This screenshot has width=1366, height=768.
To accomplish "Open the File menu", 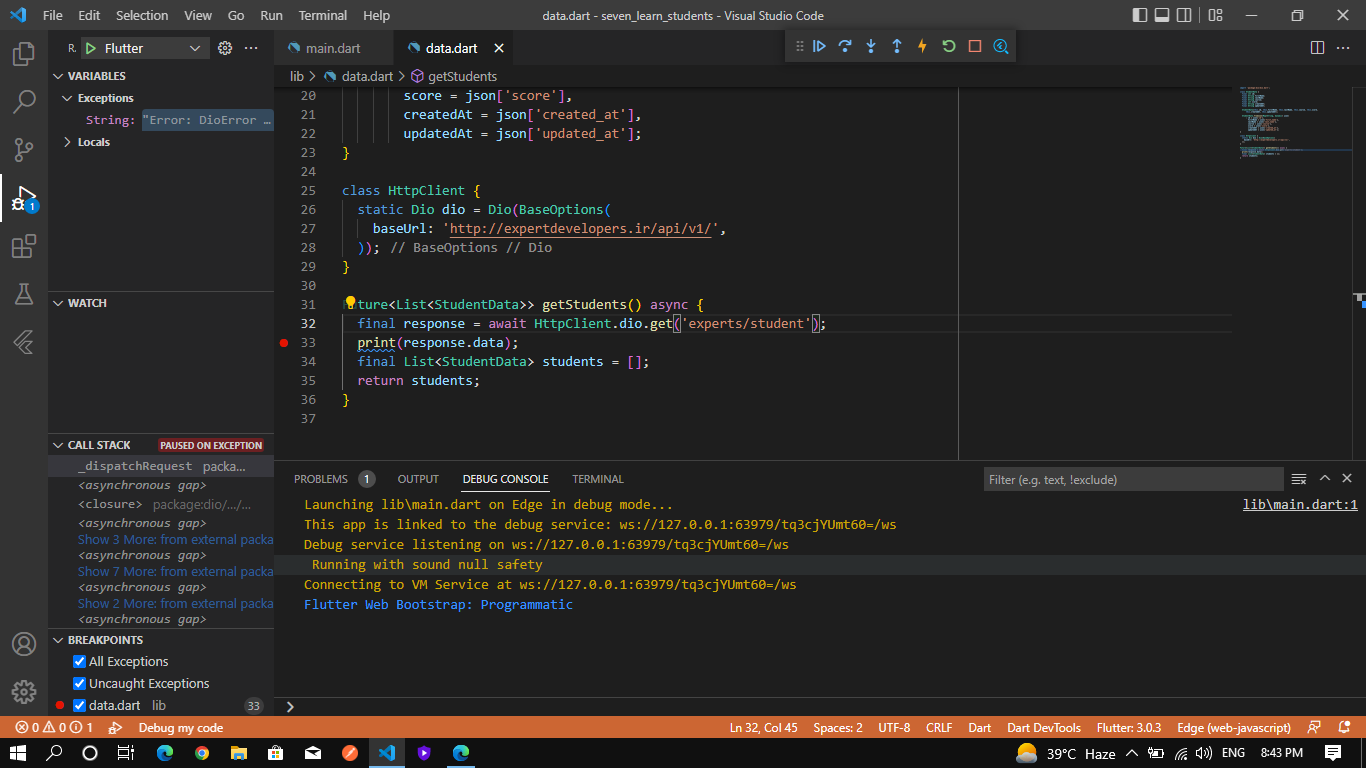I will point(53,15).
